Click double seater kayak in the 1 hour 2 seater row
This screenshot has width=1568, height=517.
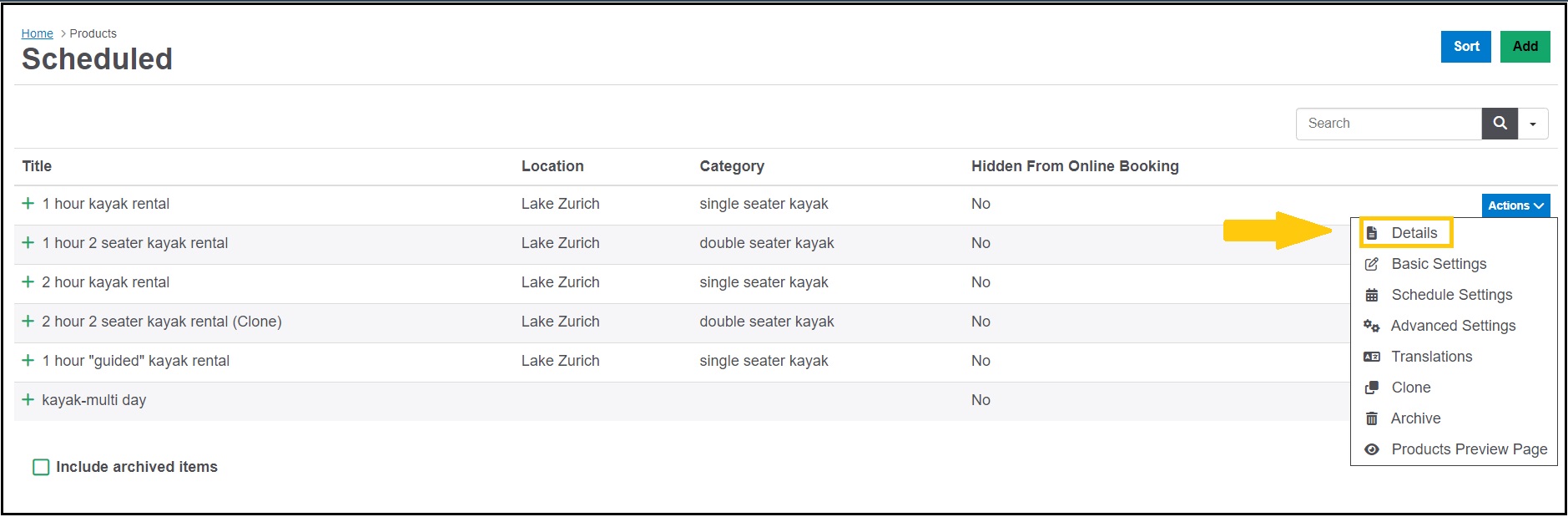tap(767, 243)
